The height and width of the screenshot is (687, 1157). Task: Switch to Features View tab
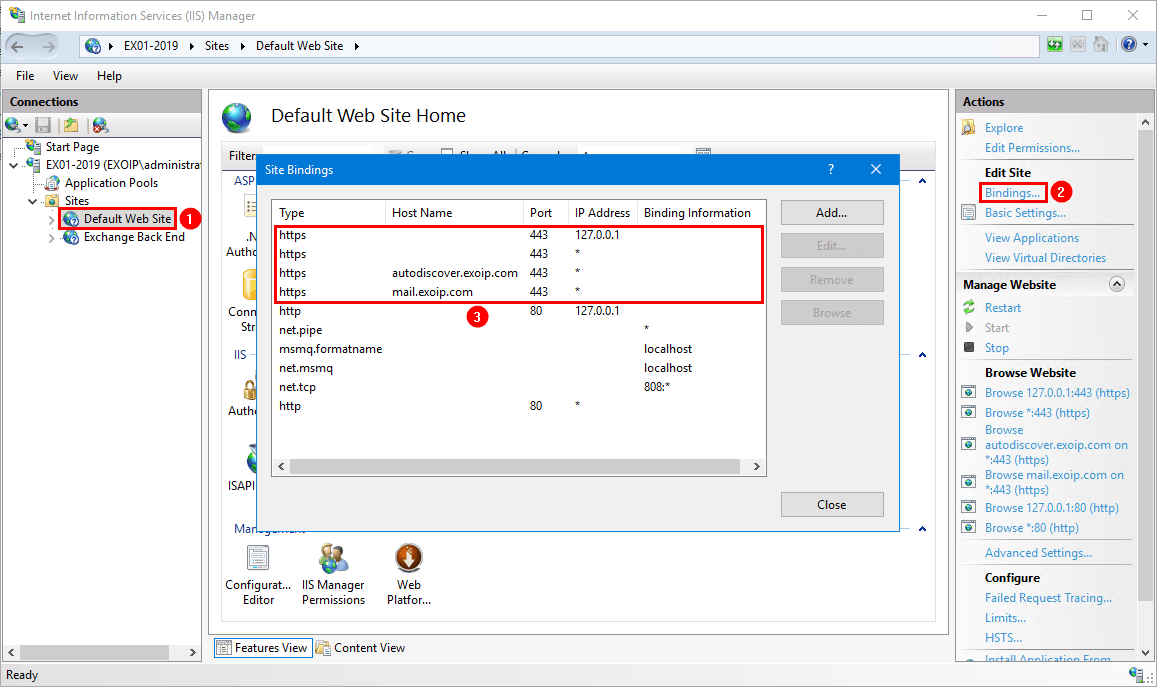click(x=263, y=648)
